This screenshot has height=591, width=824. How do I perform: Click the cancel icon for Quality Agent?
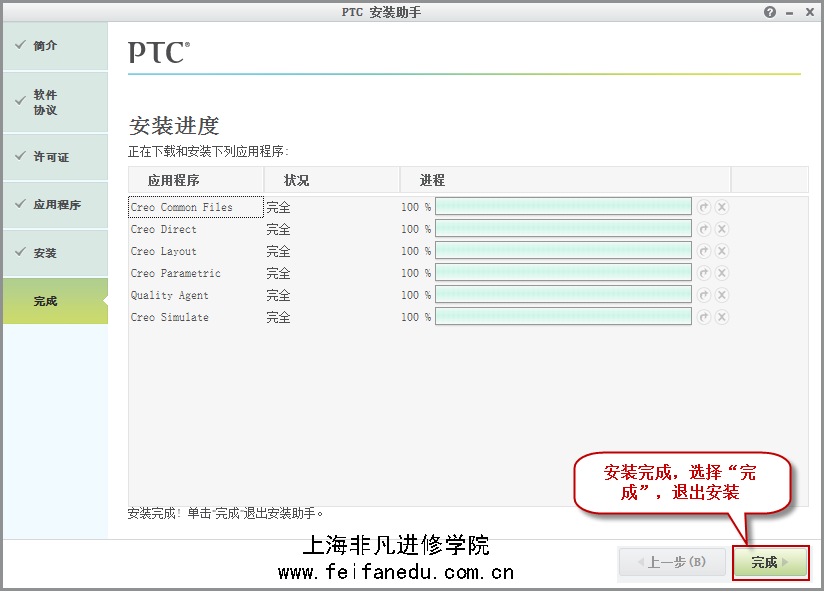point(722,295)
